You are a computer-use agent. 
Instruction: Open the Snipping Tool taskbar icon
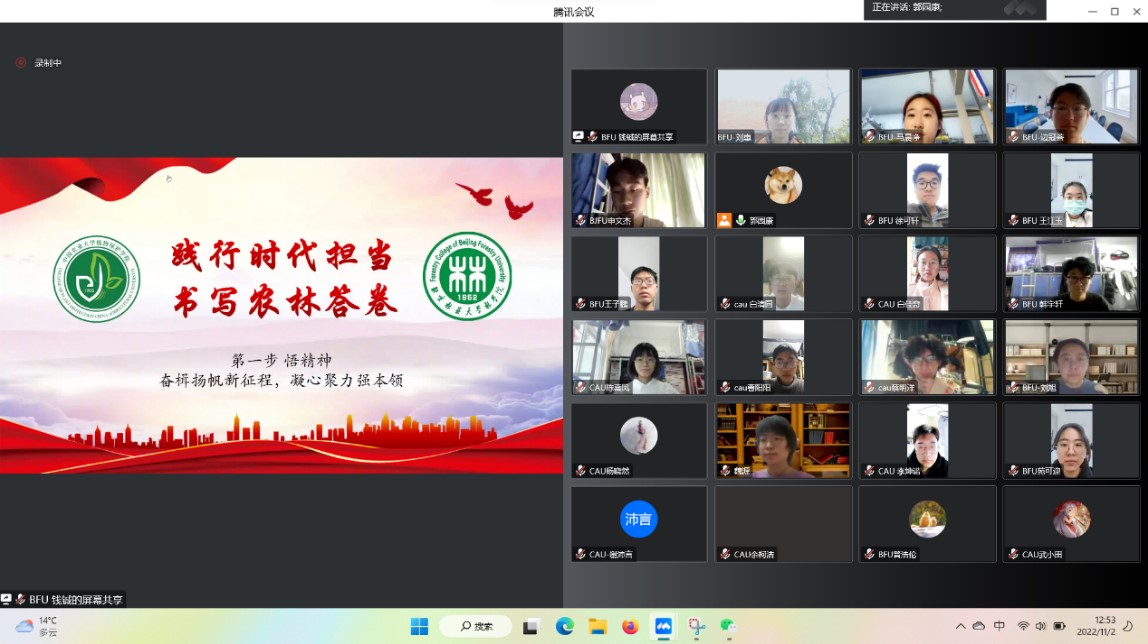click(696, 626)
